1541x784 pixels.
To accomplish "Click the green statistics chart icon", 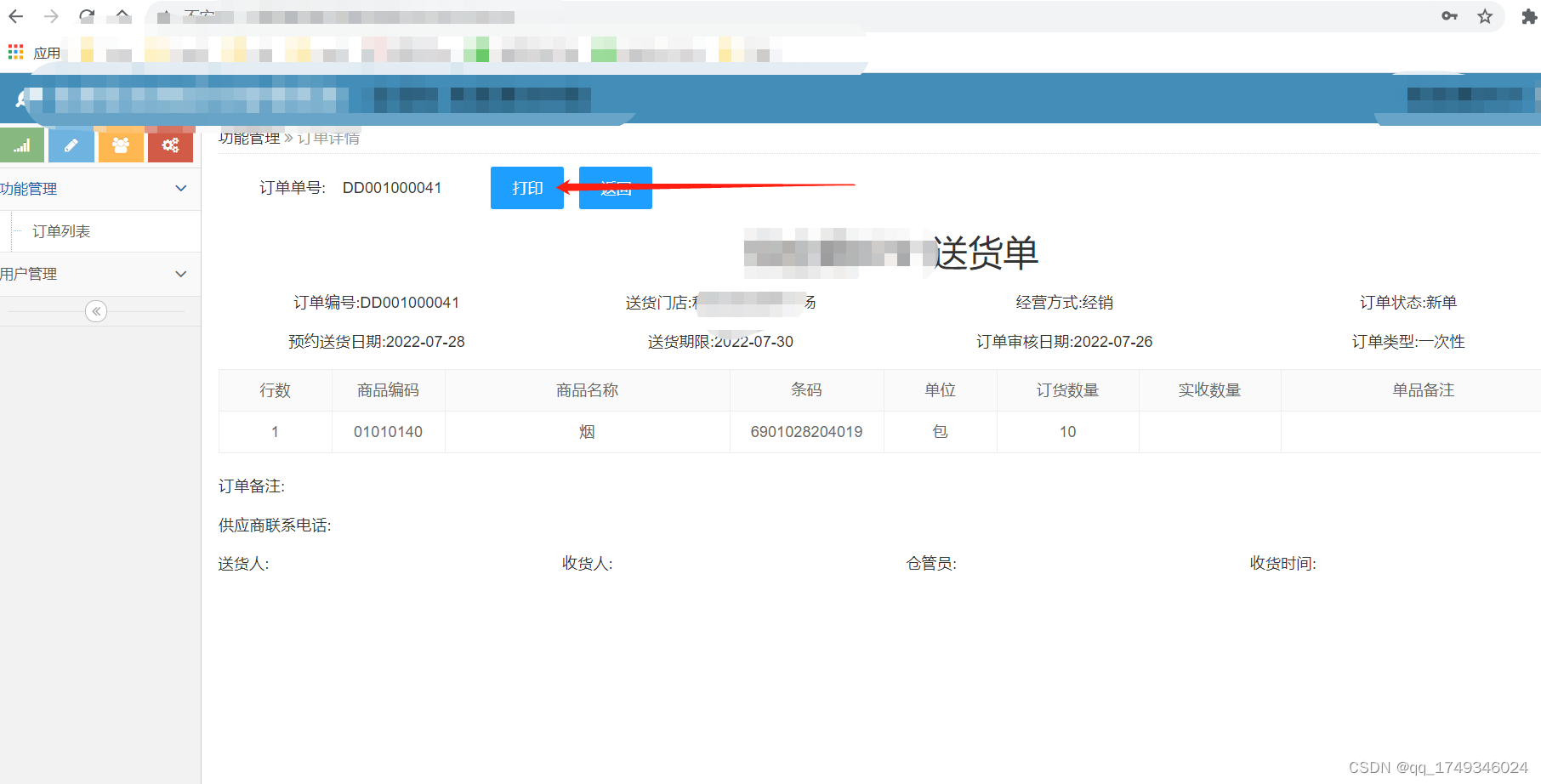I will [22, 145].
